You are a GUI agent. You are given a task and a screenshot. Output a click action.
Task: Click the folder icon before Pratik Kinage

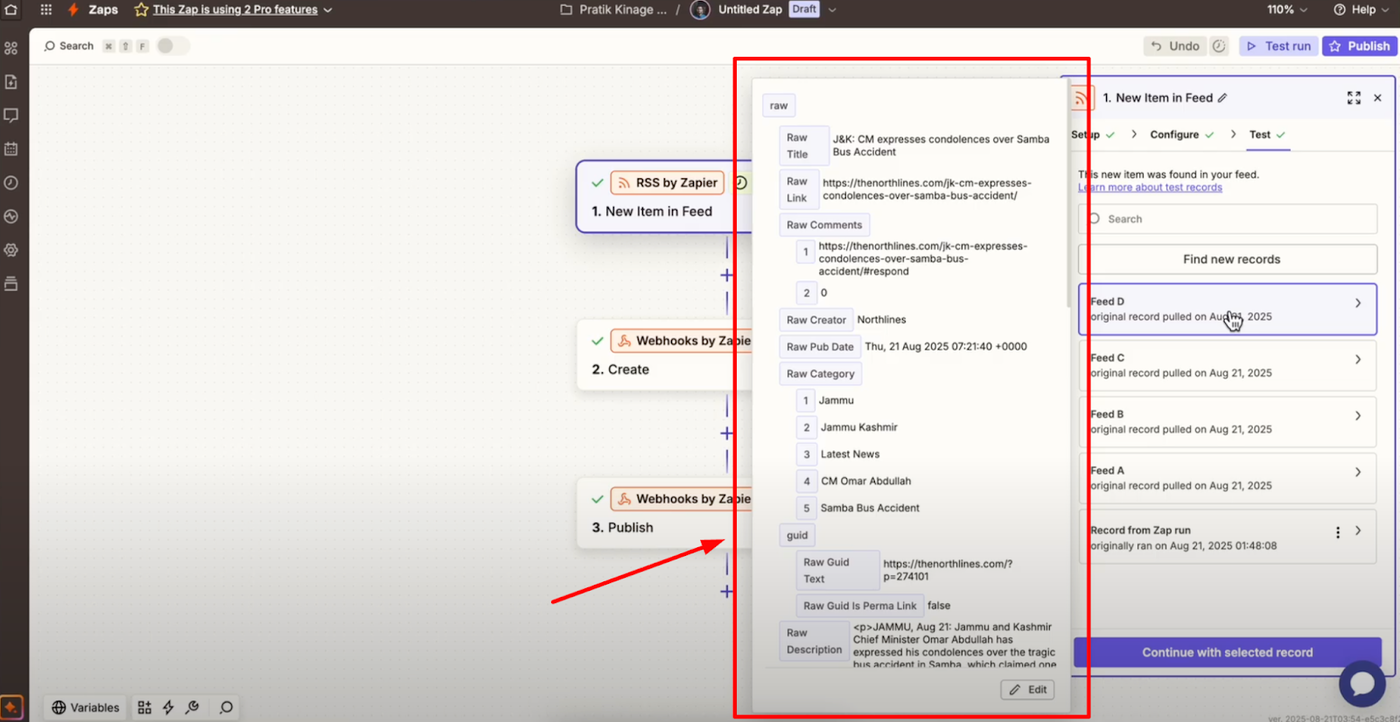(567, 10)
